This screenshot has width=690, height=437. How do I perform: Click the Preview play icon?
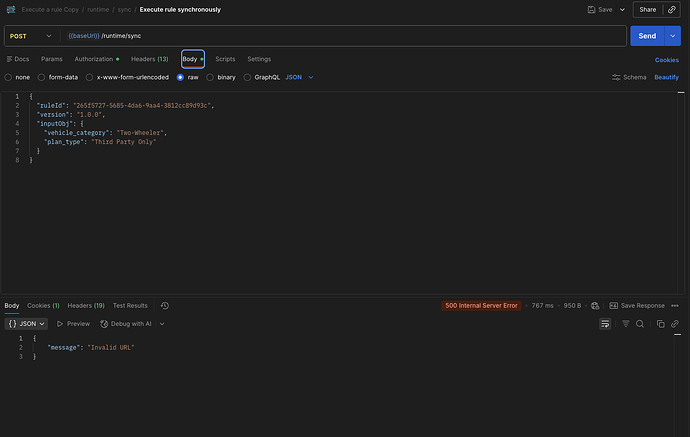click(60, 324)
